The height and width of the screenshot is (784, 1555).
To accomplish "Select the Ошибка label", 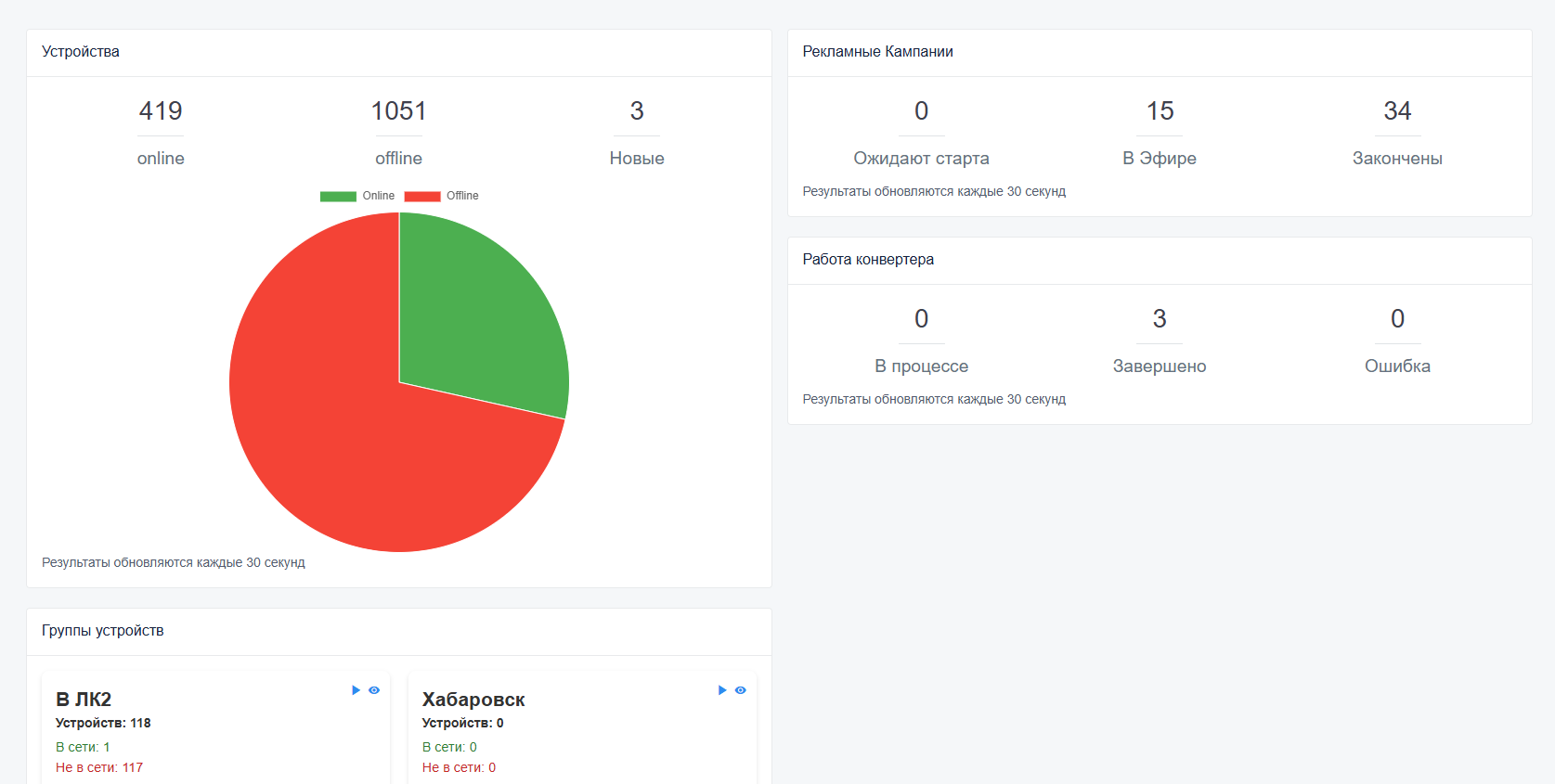I will [x=1397, y=366].
